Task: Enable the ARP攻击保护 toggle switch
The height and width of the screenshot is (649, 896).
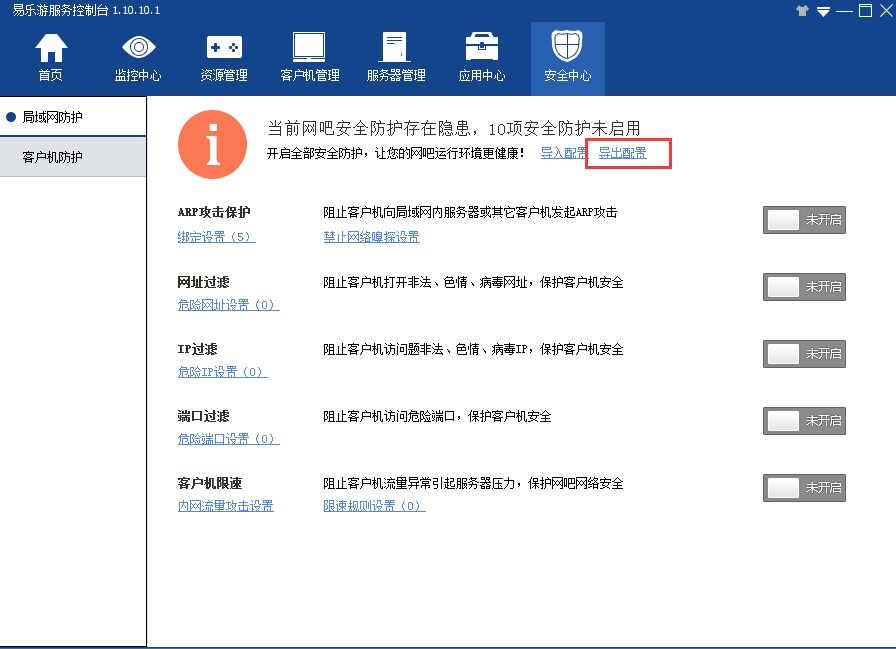Action: (x=804, y=220)
